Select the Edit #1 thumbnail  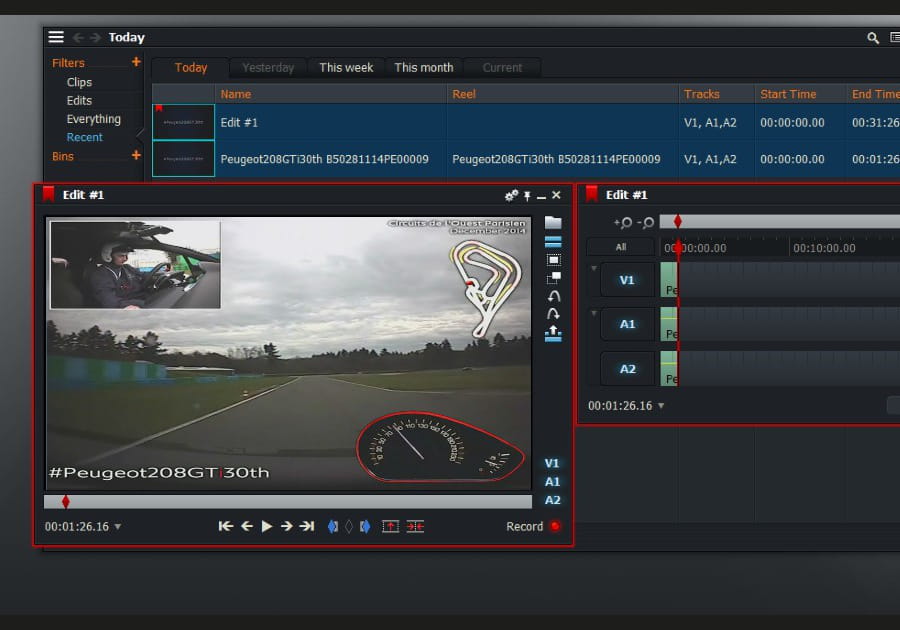coord(183,122)
